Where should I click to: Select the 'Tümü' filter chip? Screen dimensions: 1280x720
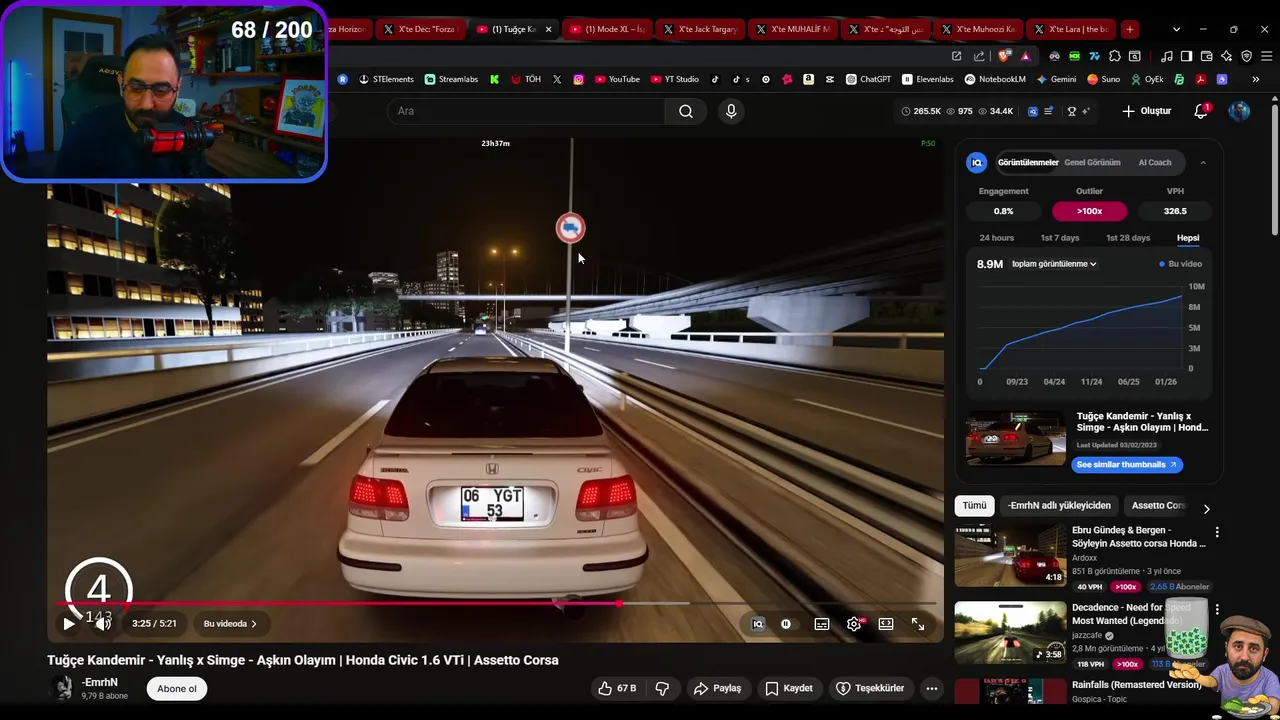tap(974, 506)
